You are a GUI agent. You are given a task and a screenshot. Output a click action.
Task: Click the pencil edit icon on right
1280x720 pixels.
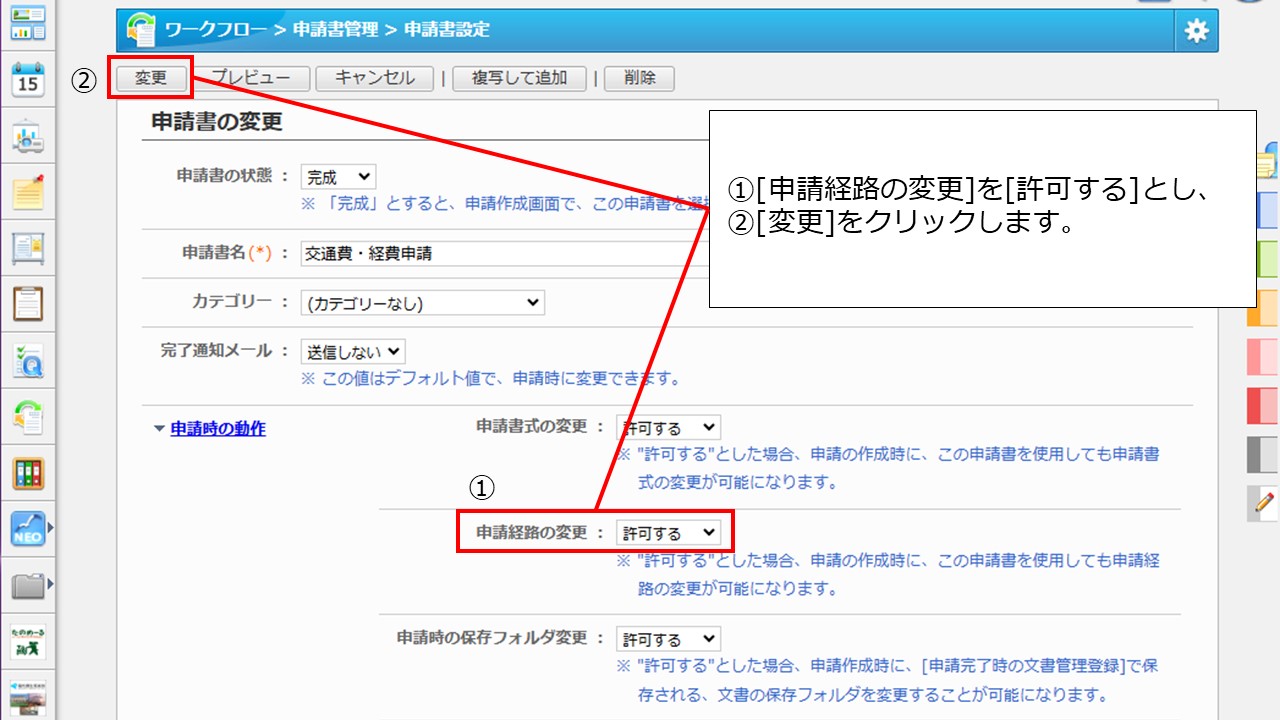point(1264,501)
